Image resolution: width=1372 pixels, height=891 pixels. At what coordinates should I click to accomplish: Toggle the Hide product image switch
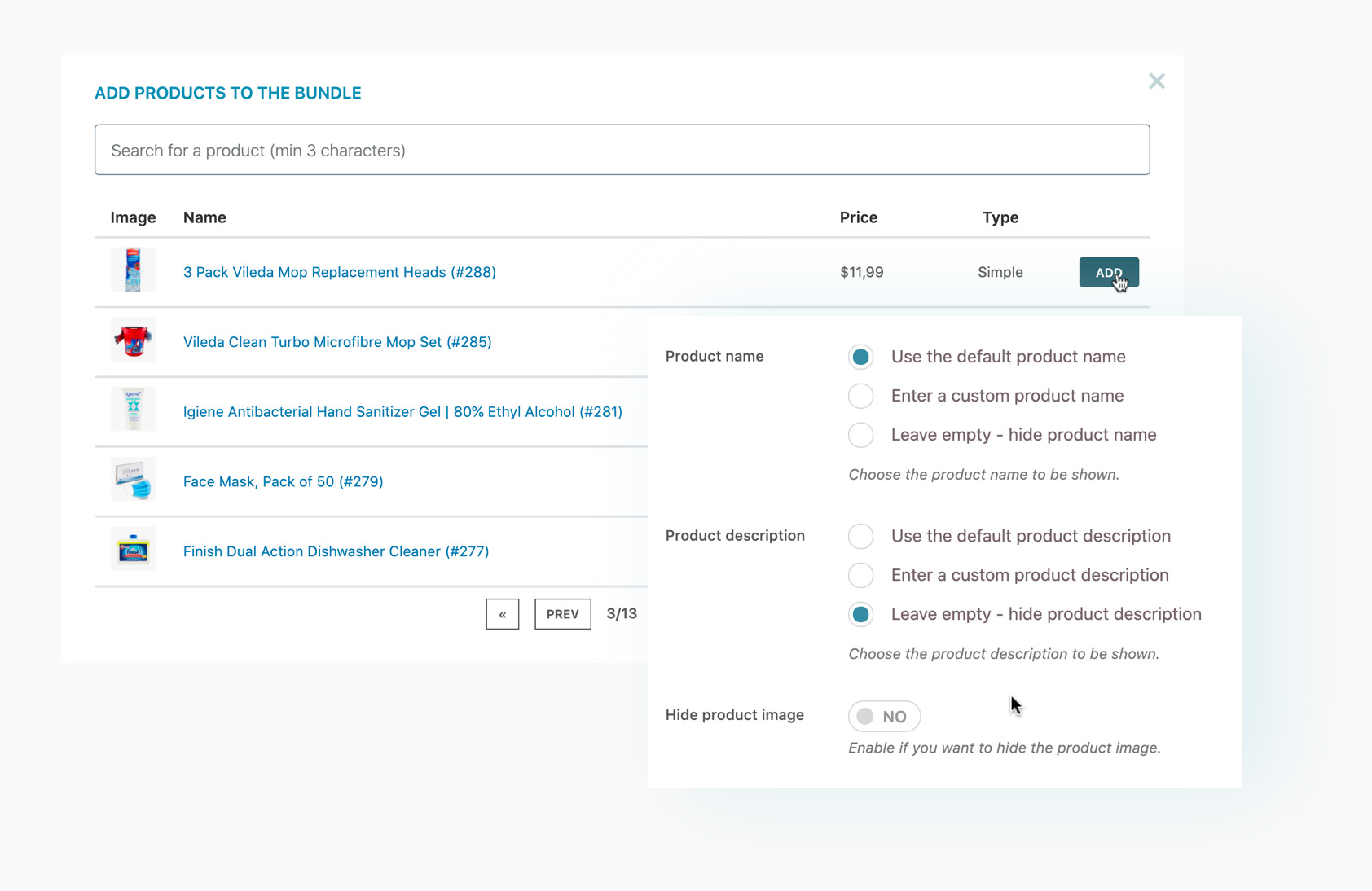pos(884,717)
